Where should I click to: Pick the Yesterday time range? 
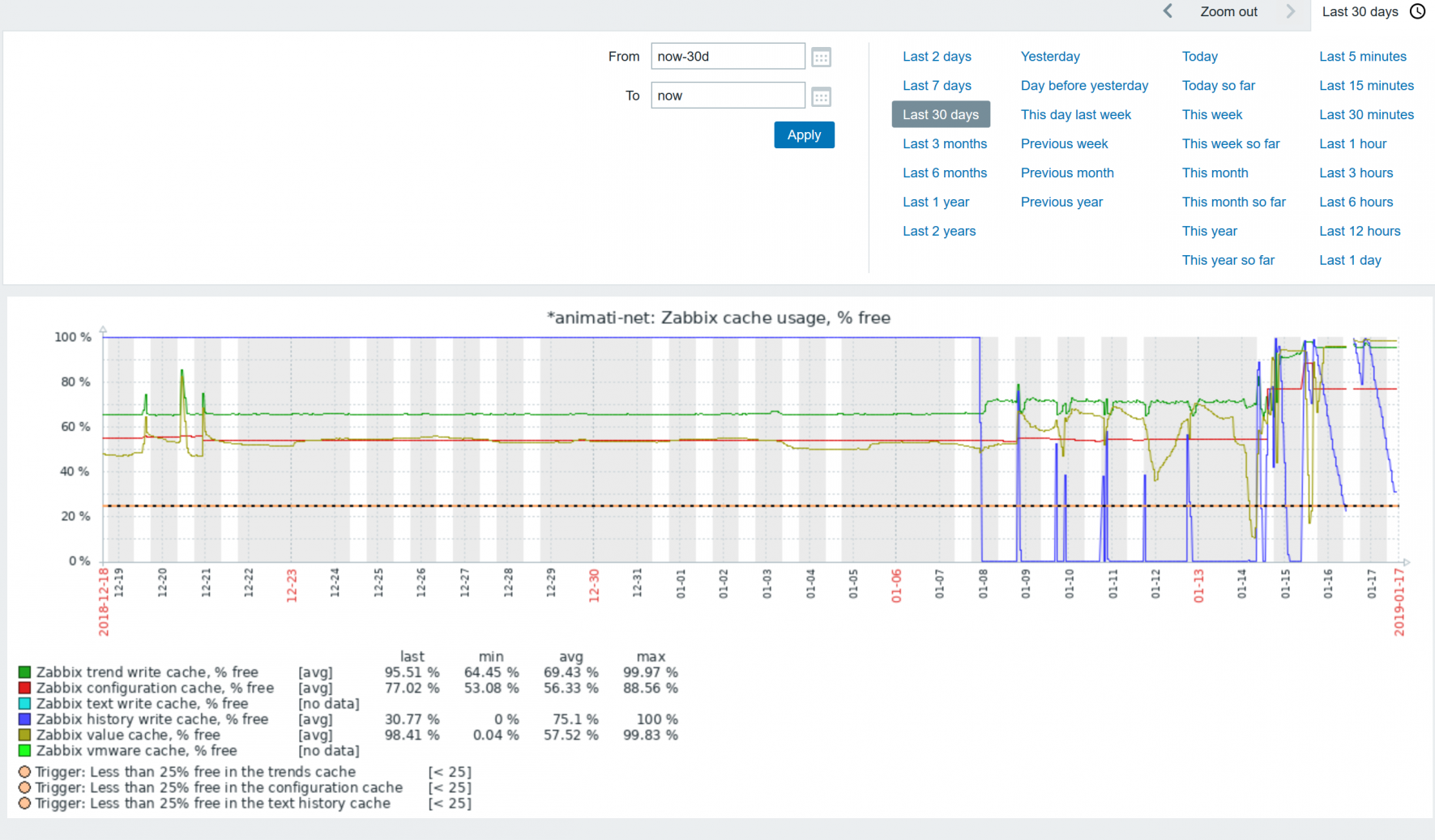click(1050, 57)
